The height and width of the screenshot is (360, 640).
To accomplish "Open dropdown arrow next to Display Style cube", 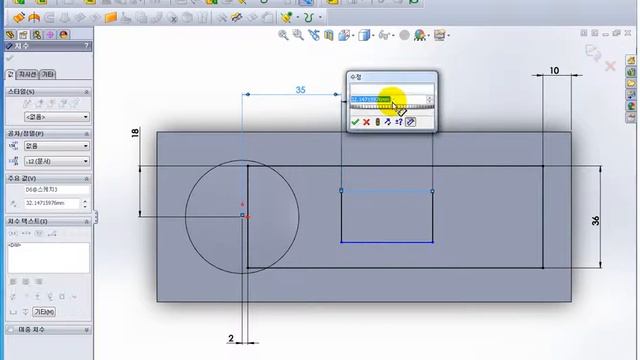I will point(373,36).
